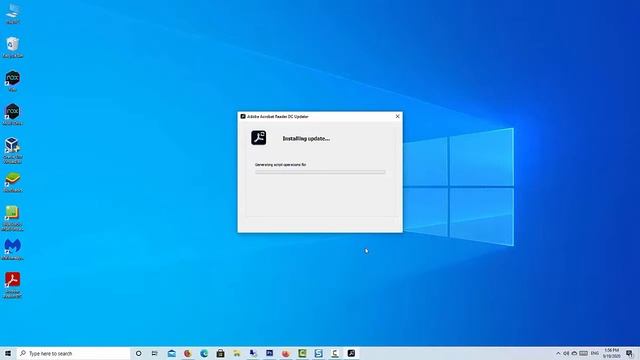Open the Action Center notifications icon
640x360 pixels.
point(629,353)
